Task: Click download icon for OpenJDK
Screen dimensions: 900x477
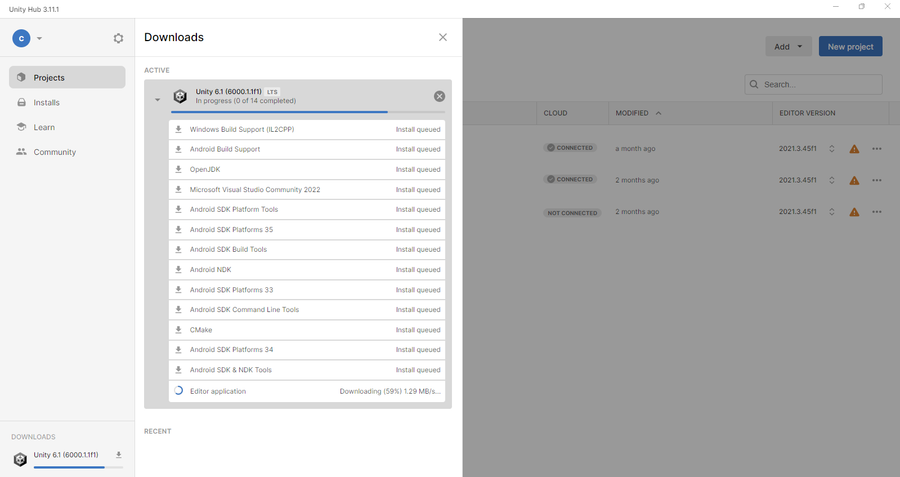Action: click(x=179, y=169)
